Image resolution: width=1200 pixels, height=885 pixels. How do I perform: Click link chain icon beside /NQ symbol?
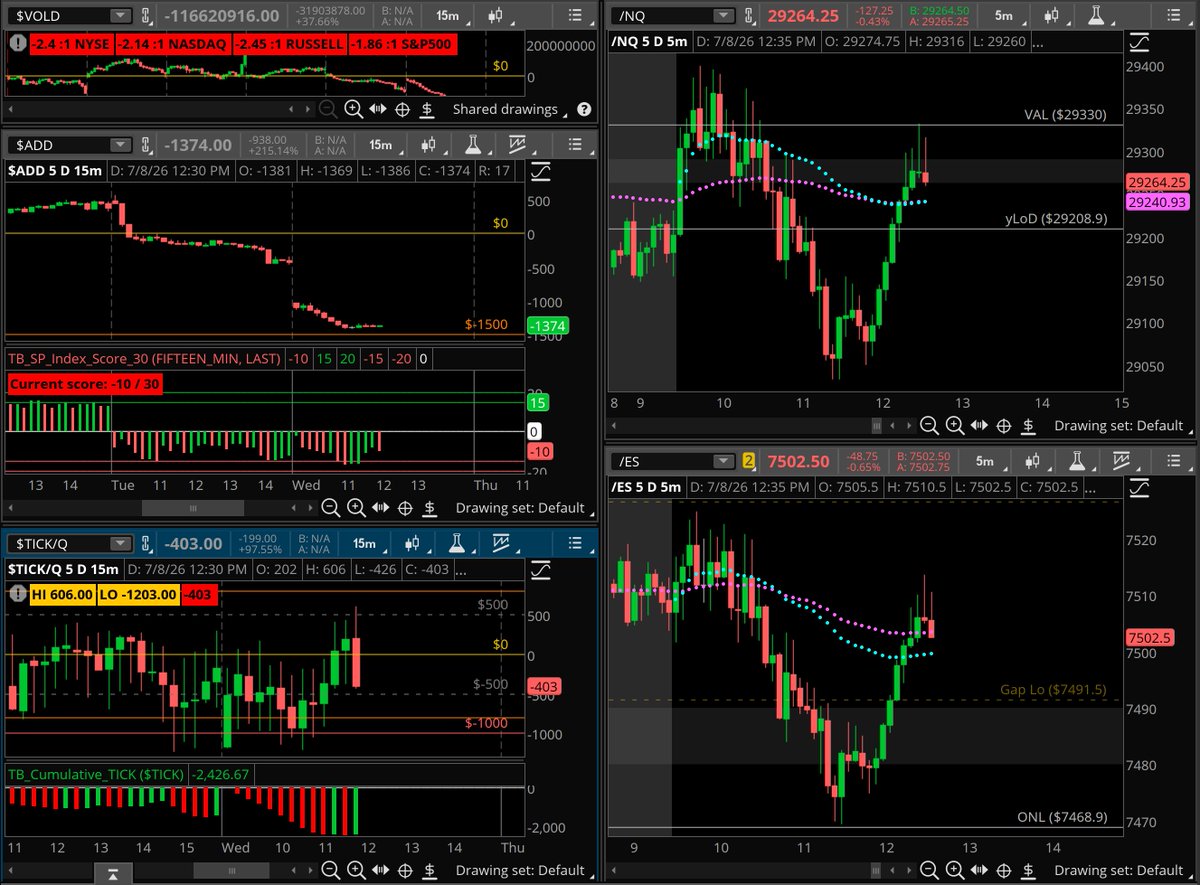coord(750,16)
